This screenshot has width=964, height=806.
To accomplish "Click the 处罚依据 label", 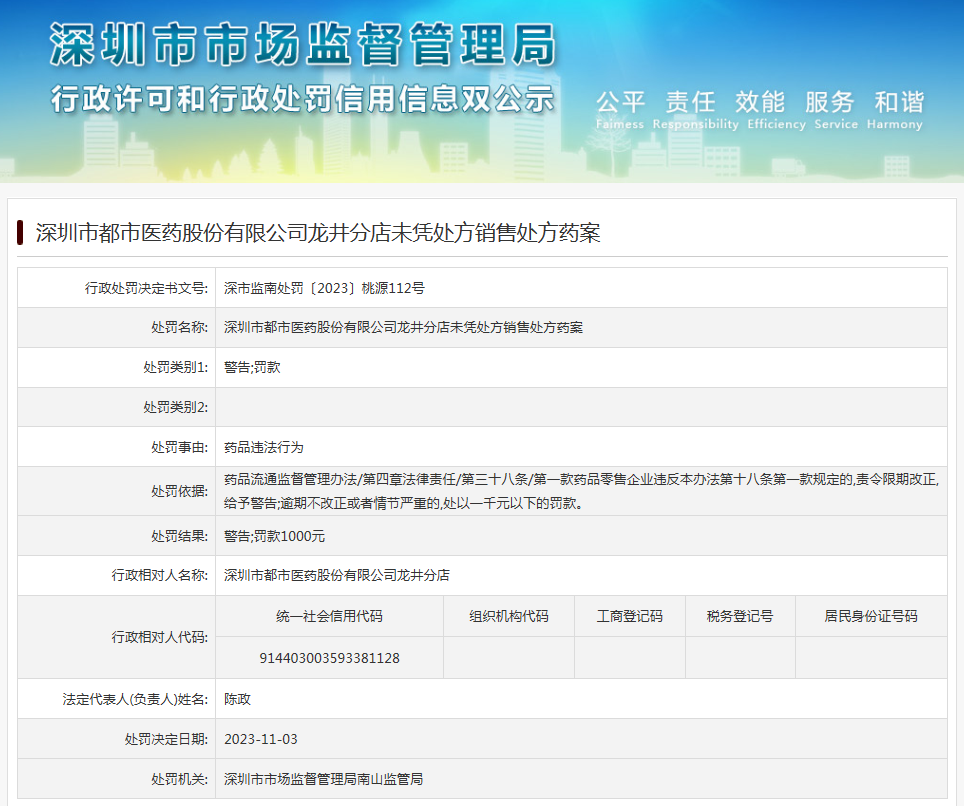I will point(180,491).
